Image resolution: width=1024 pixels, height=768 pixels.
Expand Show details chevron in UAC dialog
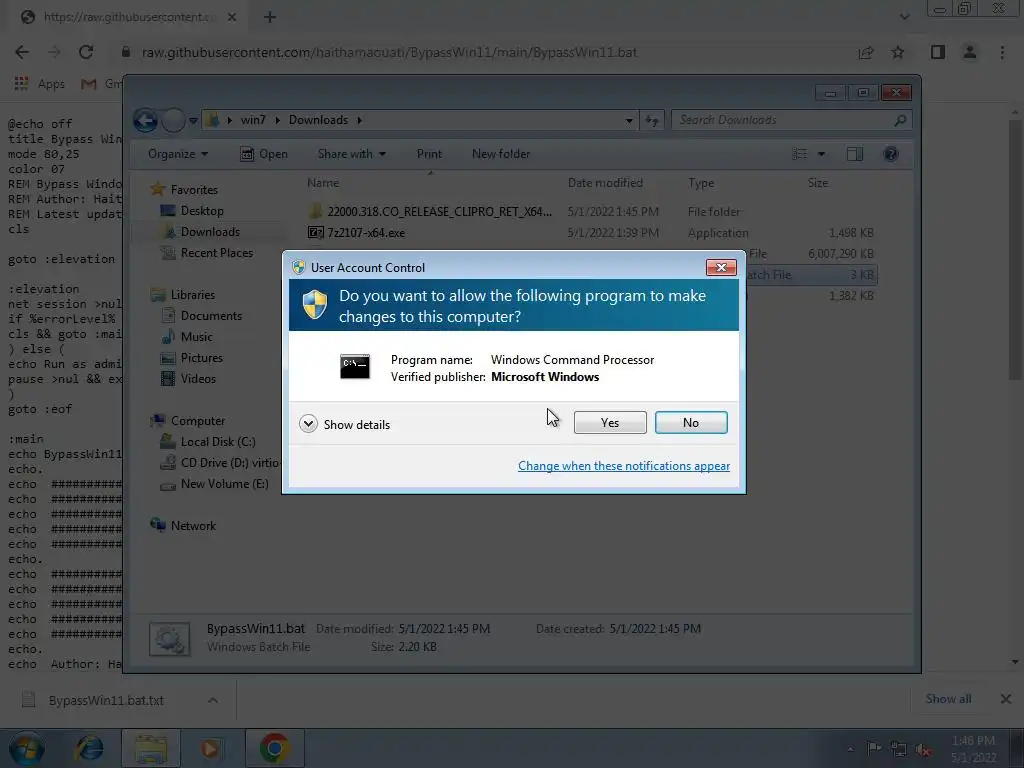[x=308, y=424]
